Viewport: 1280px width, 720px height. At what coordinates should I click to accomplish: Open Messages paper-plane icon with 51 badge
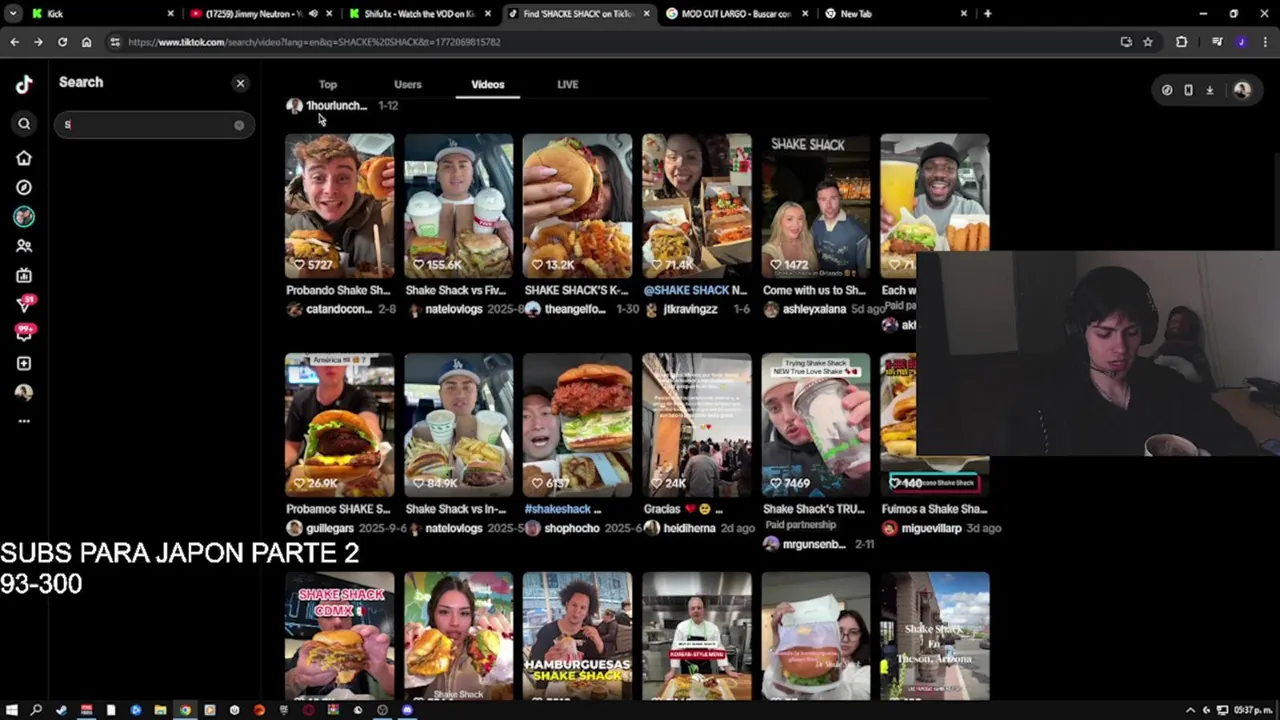point(24,304)
